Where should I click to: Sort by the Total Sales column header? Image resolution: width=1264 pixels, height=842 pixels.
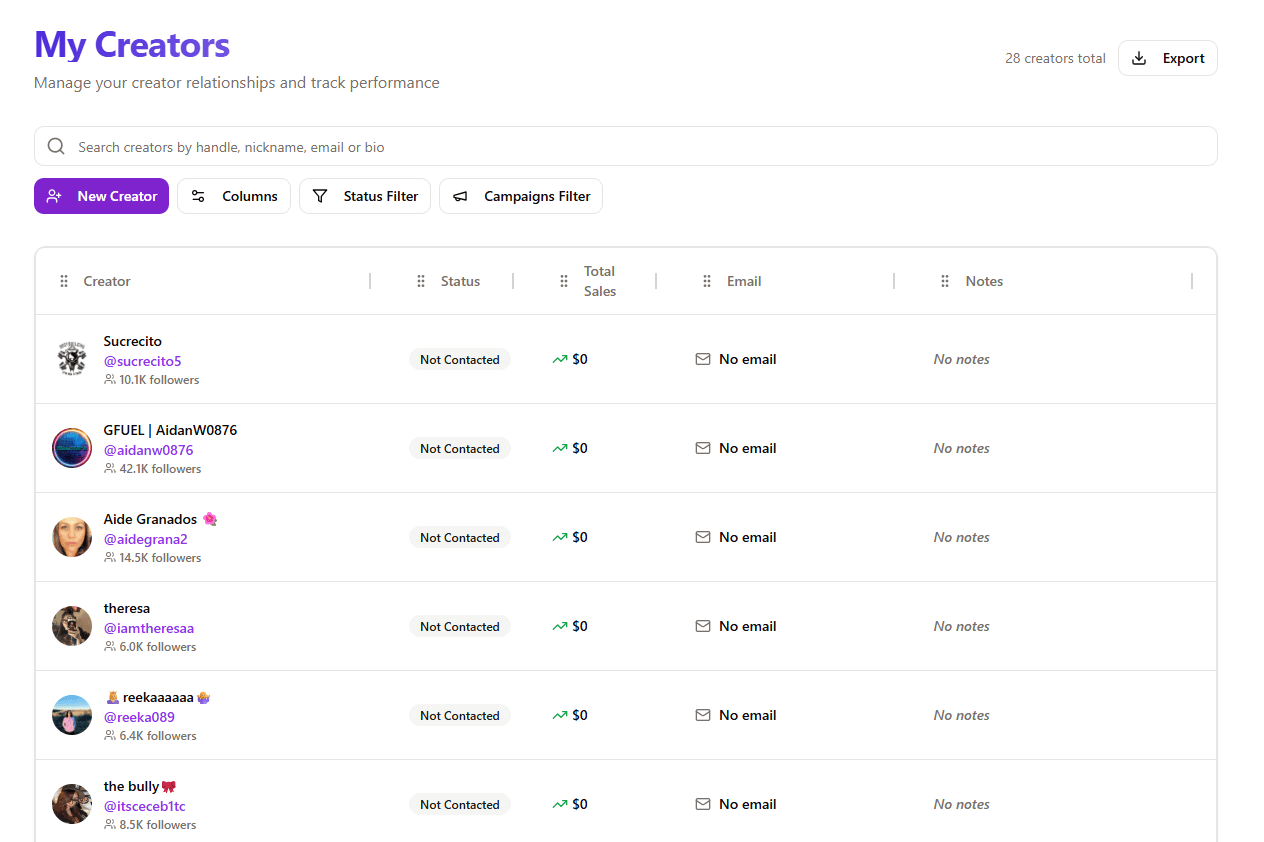(599, 281)
